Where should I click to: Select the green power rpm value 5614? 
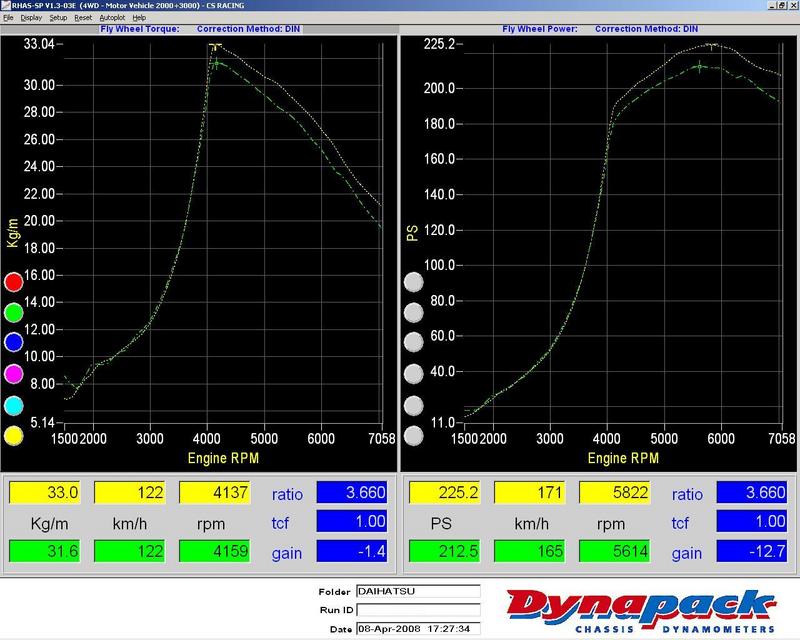click(615, 551)
